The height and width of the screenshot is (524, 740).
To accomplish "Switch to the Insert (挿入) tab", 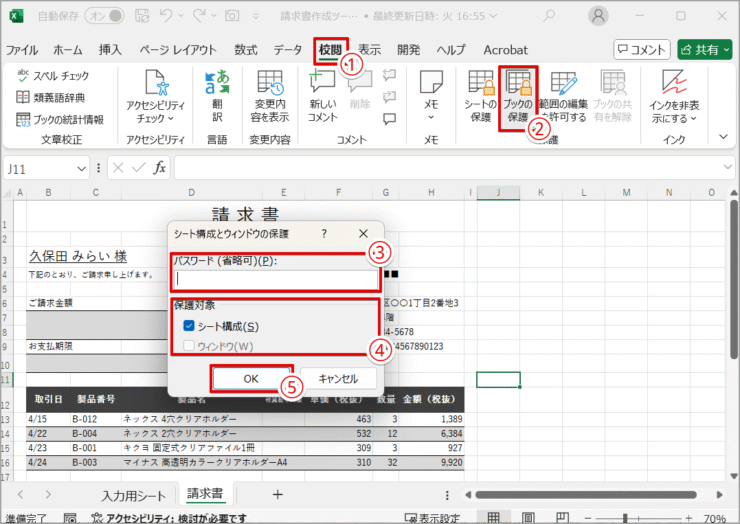I will (110, 50).
